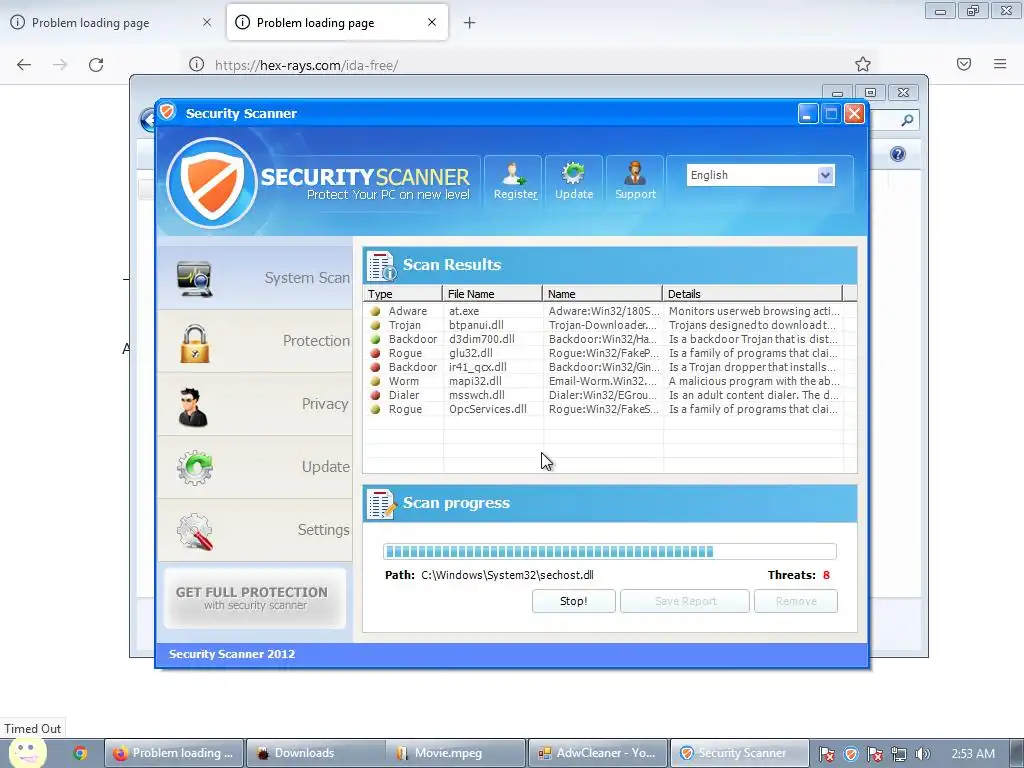Click the Update gear icon in the header

pyautogui.click(x=573, y=174)
